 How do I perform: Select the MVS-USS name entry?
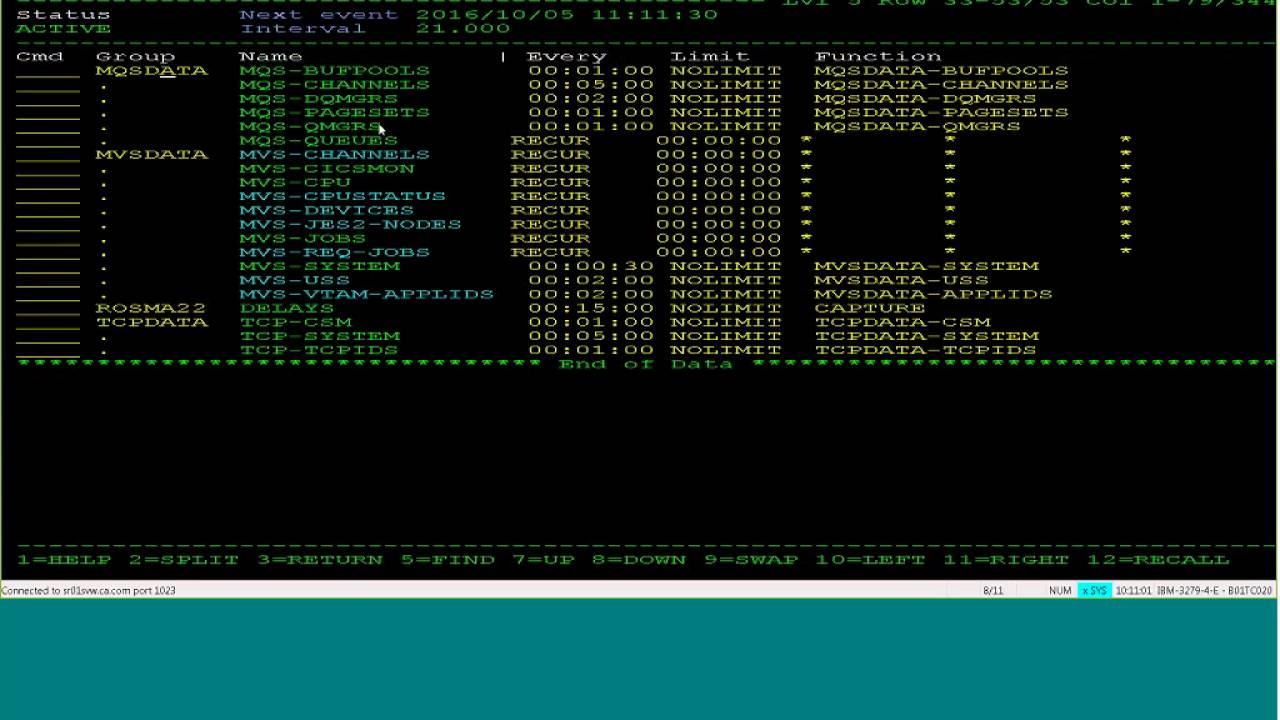pyautogui.click(x=295, y=281)
